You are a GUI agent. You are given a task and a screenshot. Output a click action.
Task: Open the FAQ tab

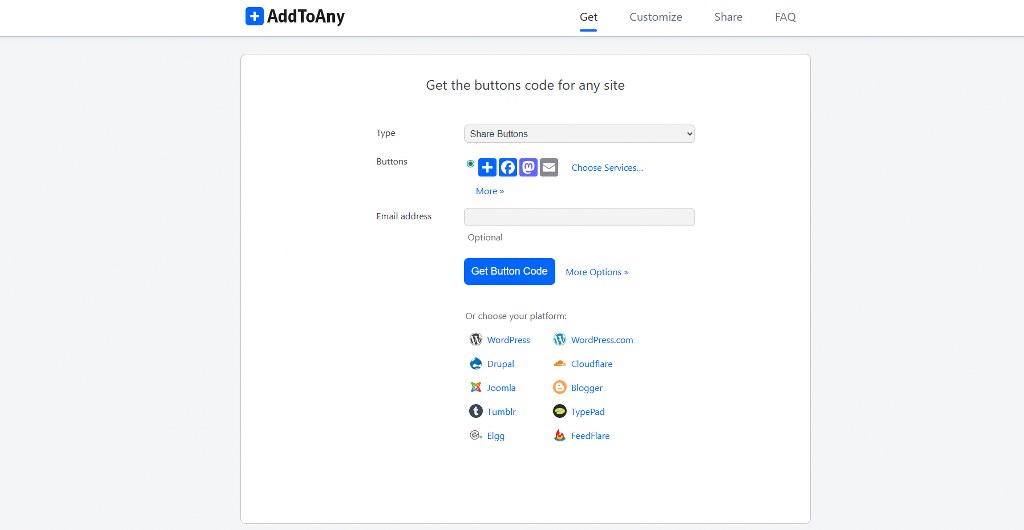tap(785, 17)
